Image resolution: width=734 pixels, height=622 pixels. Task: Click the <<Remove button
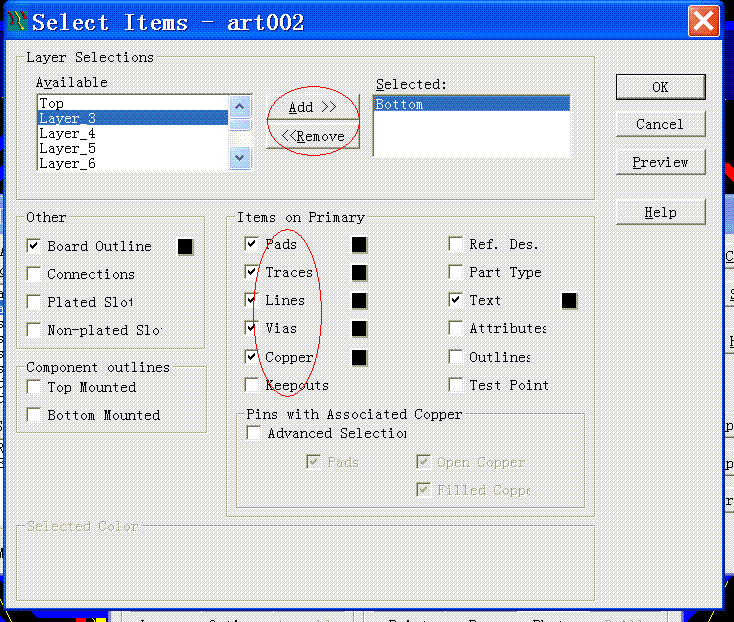point(313,136)
